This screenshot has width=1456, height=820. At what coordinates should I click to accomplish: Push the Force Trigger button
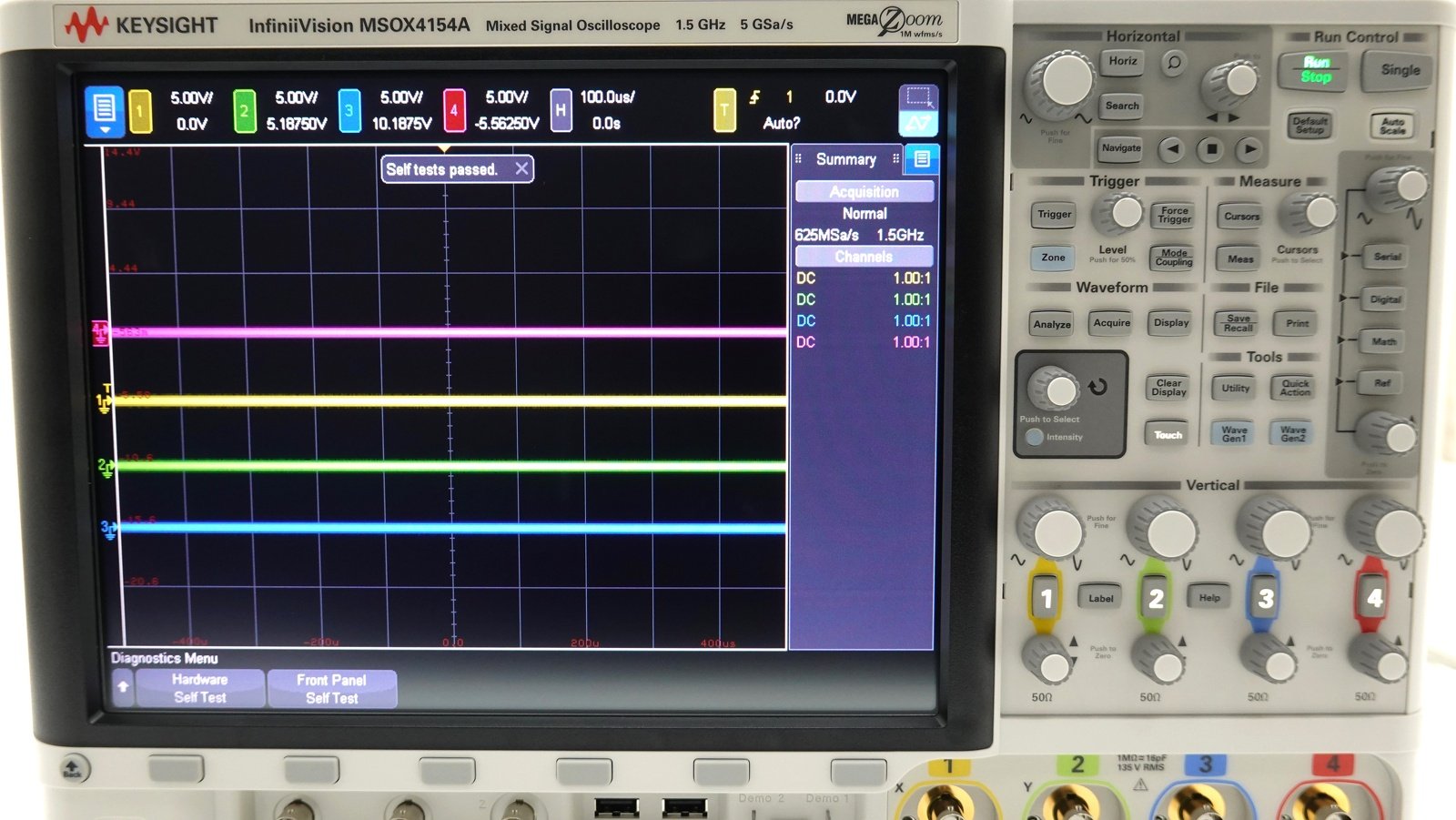1174,216
